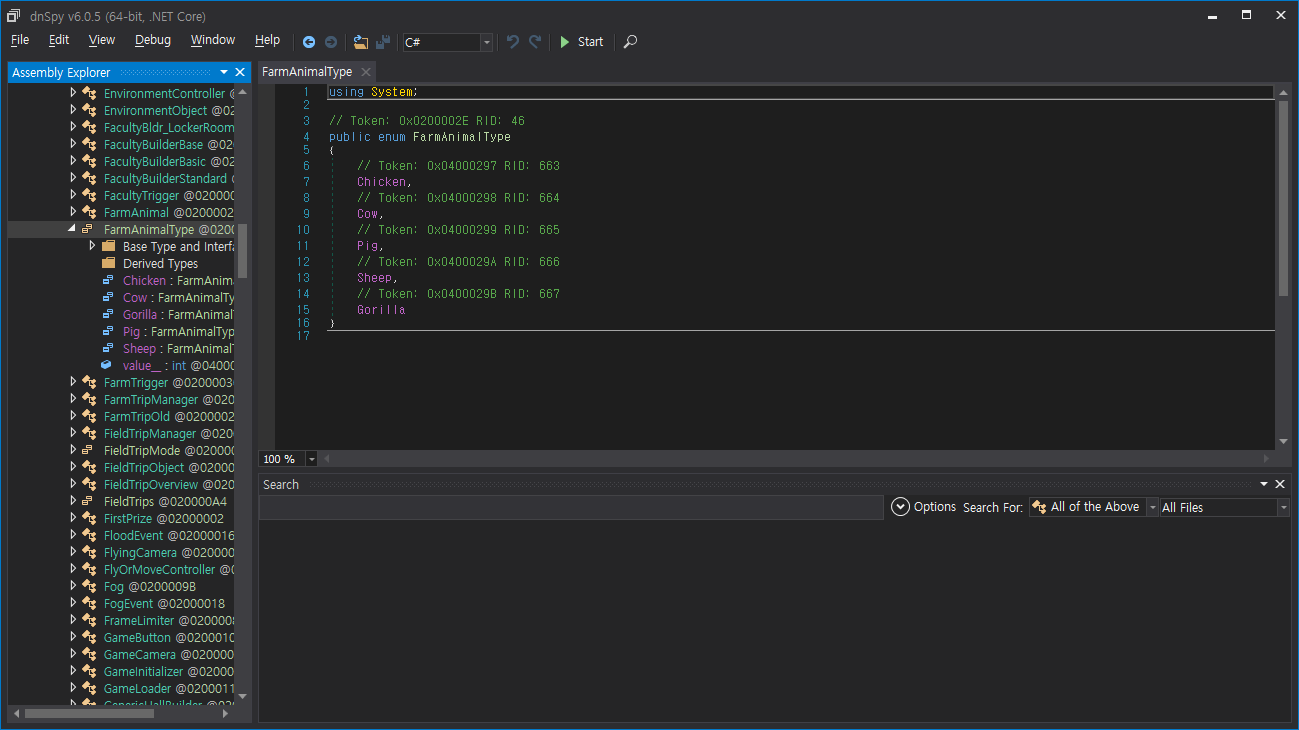The height and width of the screenshot is (730, 1299).
Task: Close the FarmAnimalType document tab
Action: (366, 72)
